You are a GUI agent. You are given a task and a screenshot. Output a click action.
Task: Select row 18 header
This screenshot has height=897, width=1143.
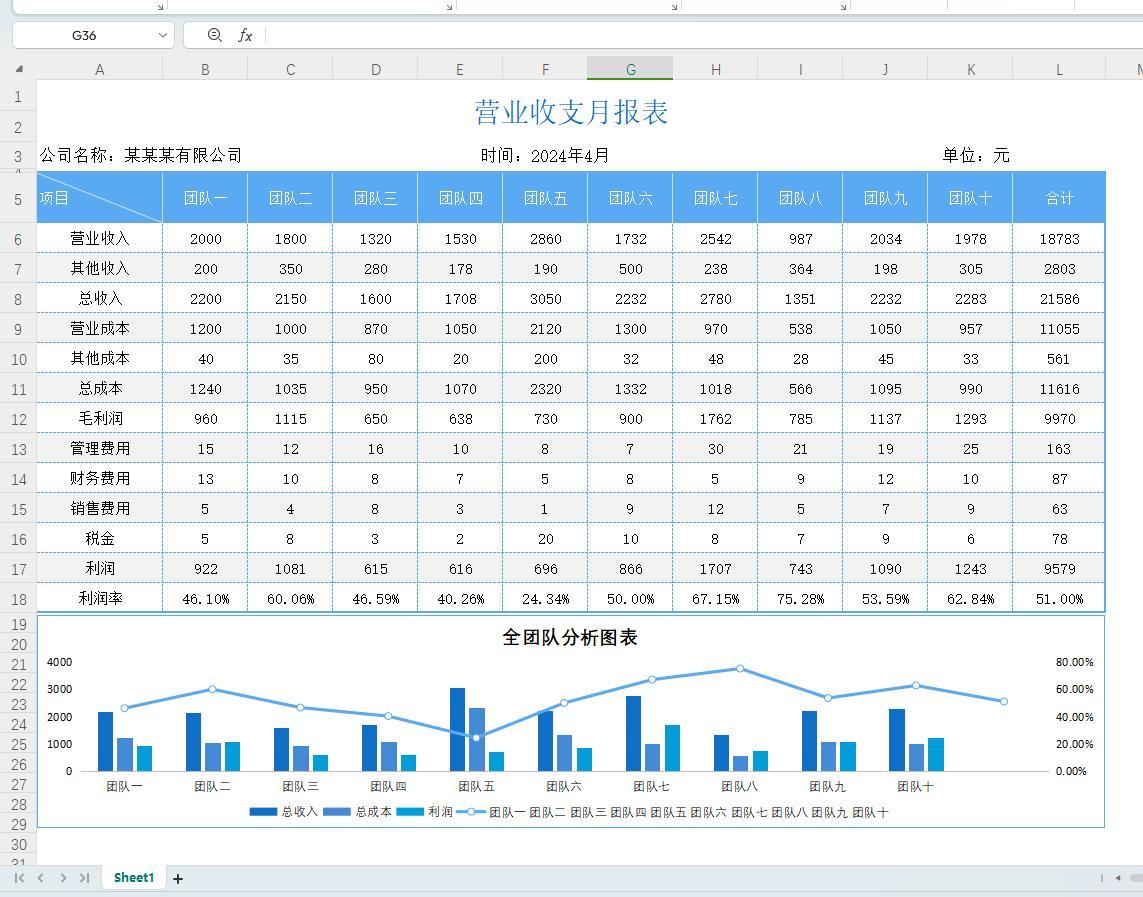click(x=18, y=599)
